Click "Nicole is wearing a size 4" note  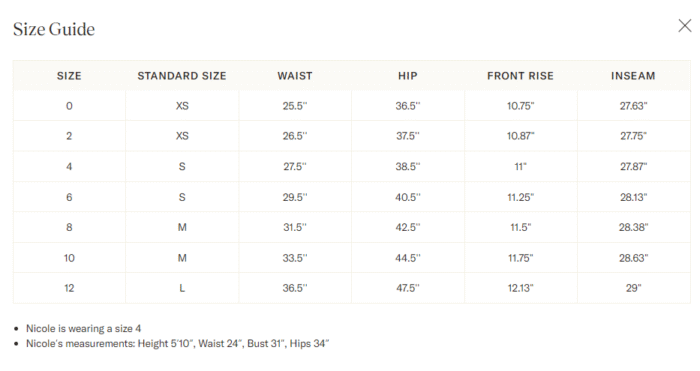(x=83, y=329)
